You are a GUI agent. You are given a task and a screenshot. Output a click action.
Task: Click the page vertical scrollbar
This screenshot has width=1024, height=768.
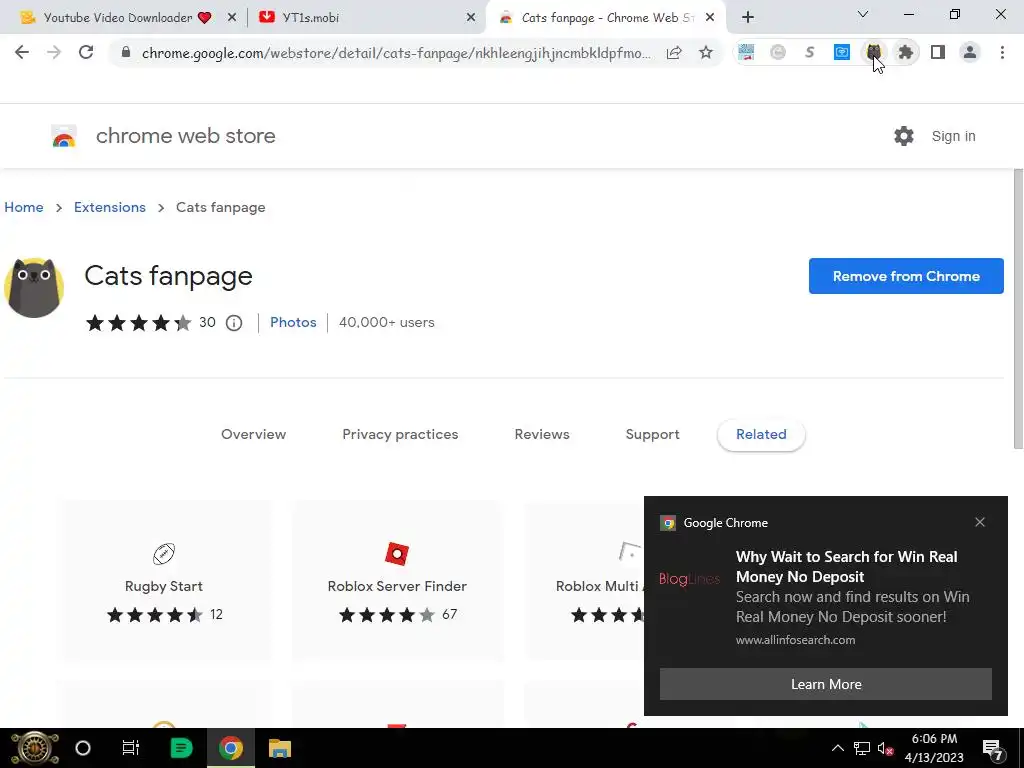click(x=1018, y=309)
